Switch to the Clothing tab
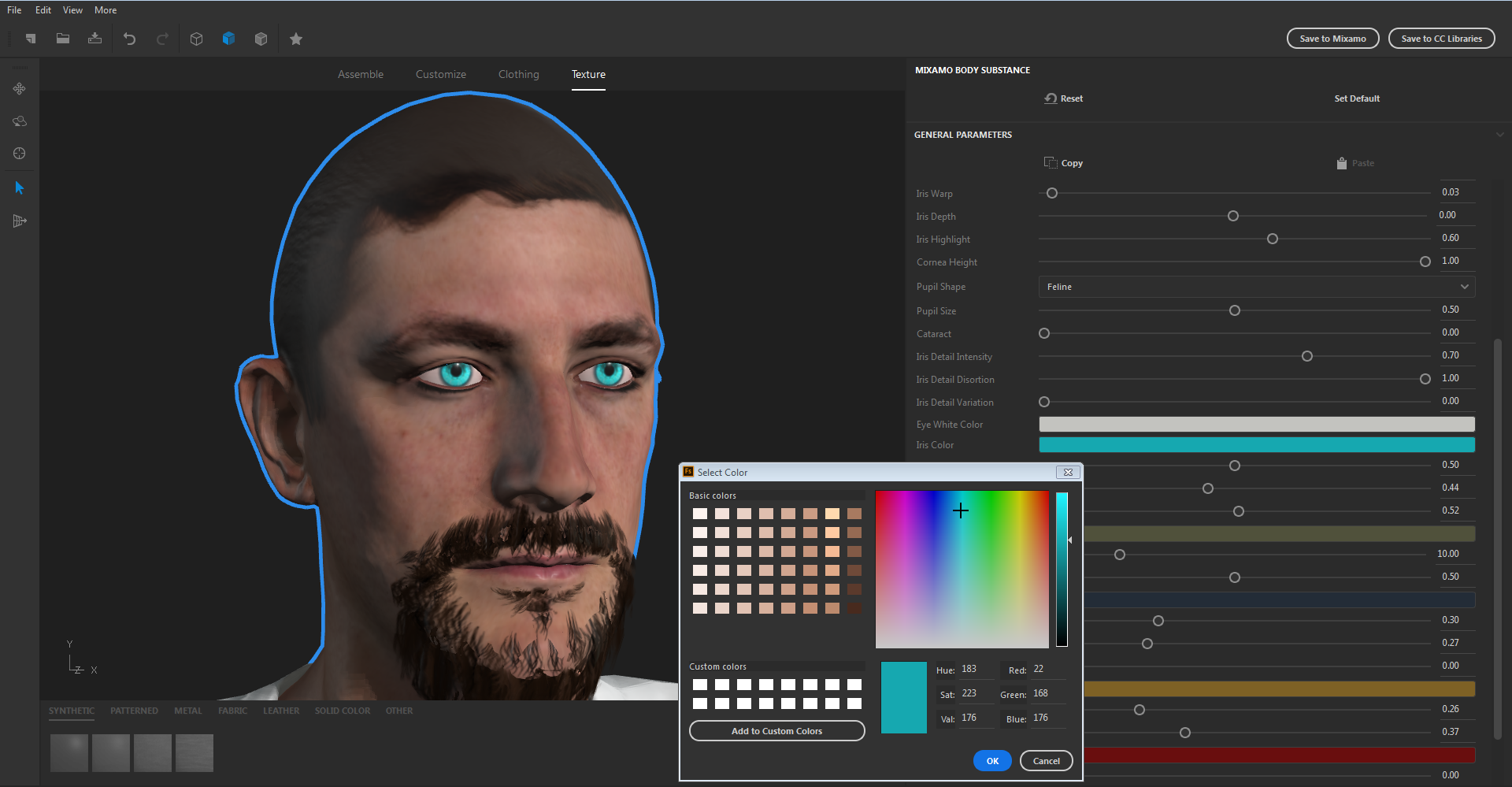The width and height of the screenshot is (1512, 787). 517,74
